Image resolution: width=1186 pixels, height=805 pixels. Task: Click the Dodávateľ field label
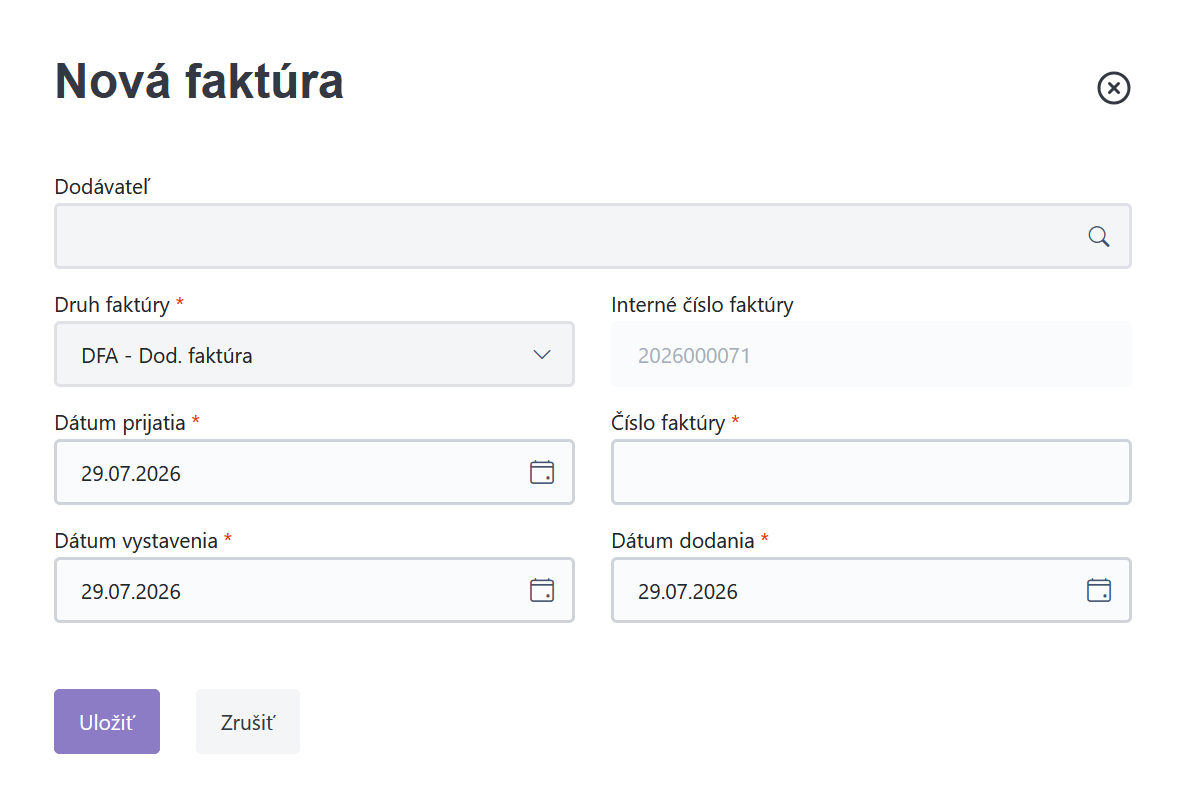pyautogui.click(x=103, y=187)
